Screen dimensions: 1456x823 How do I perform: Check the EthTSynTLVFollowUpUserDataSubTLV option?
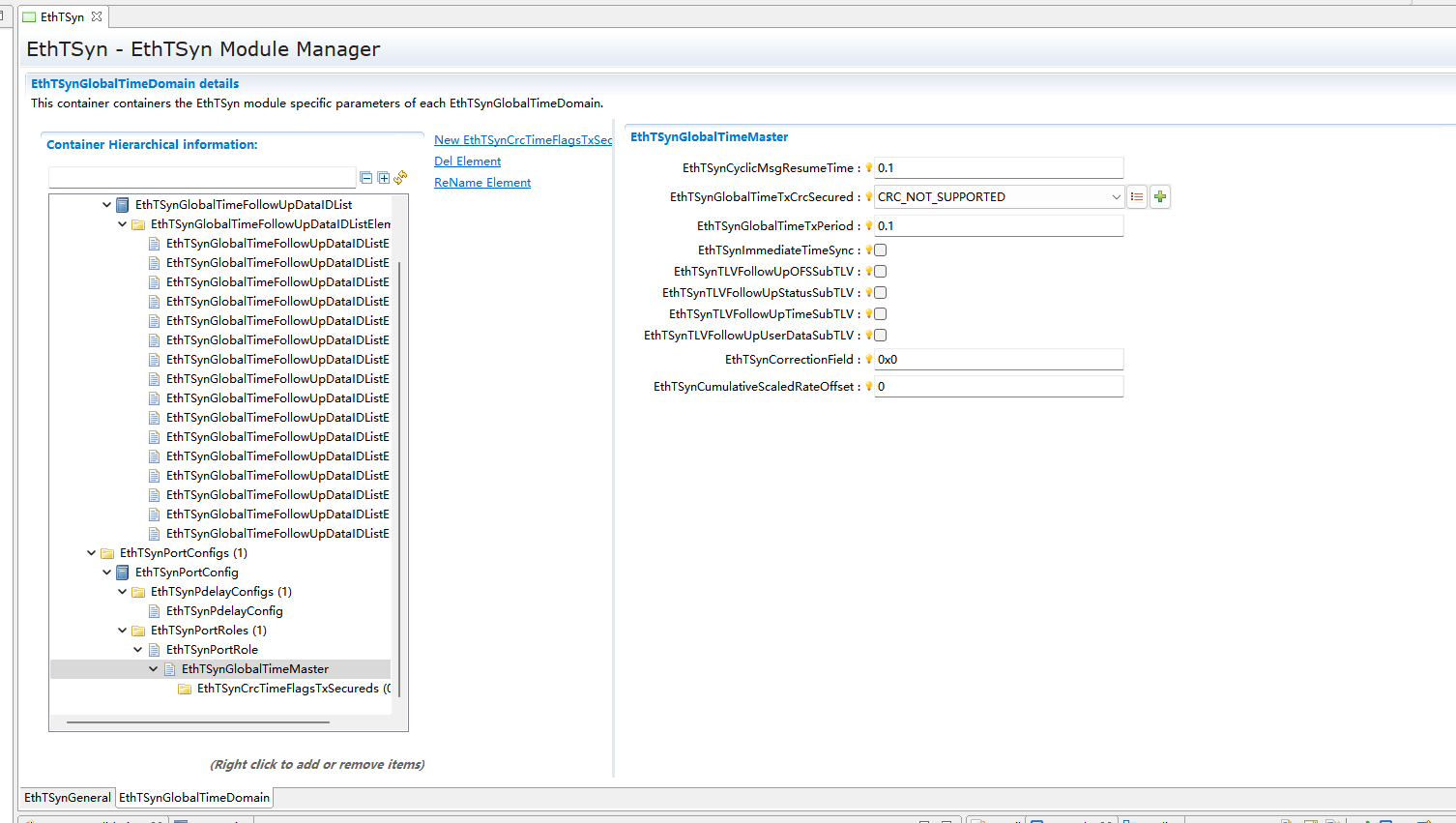881,336
